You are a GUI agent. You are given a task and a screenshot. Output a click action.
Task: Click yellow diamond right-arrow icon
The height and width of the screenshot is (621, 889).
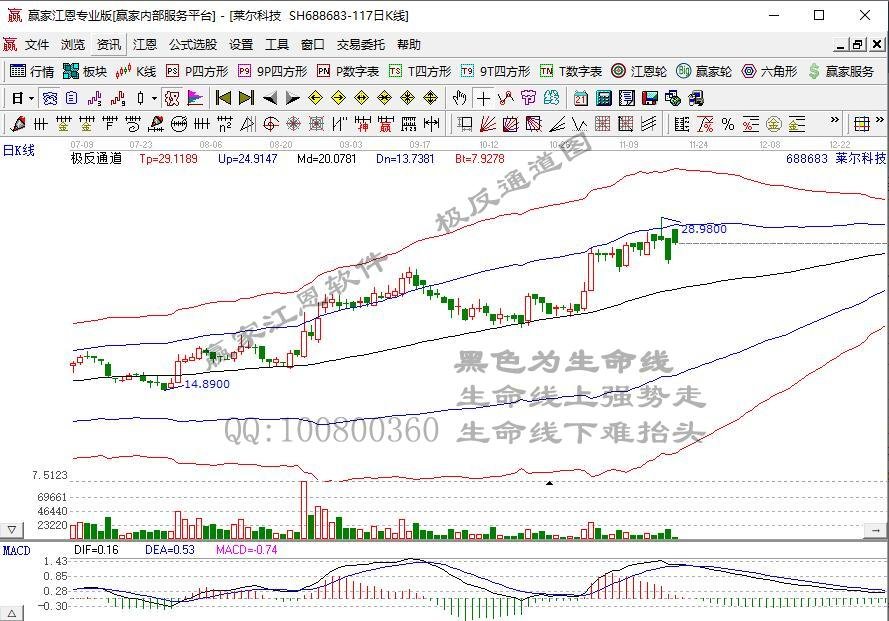pyautogui.click(x=338, y=99)
